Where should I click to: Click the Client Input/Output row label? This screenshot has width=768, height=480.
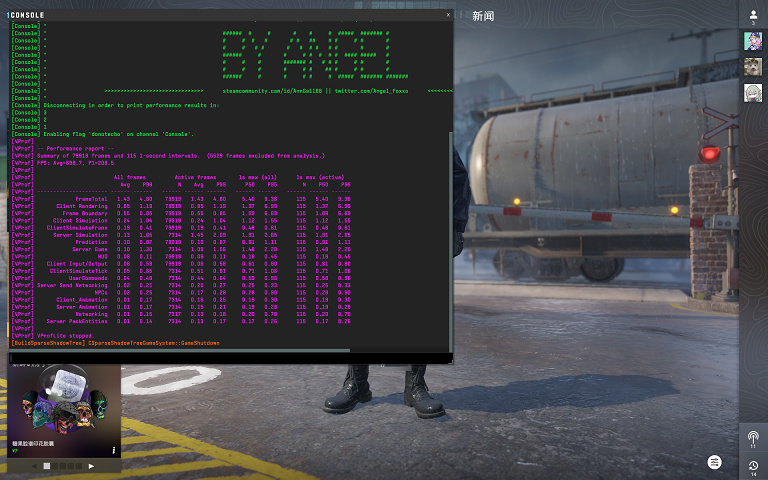click(x=77, y=264)
